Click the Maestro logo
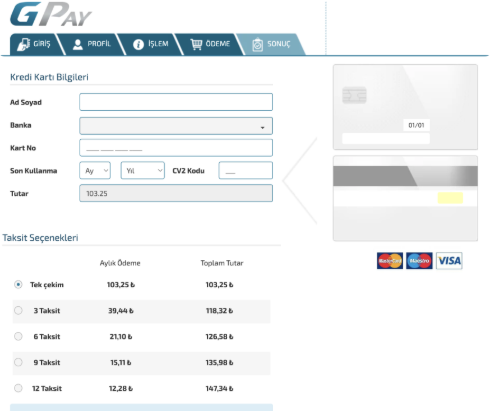 [x=419, y=261]
